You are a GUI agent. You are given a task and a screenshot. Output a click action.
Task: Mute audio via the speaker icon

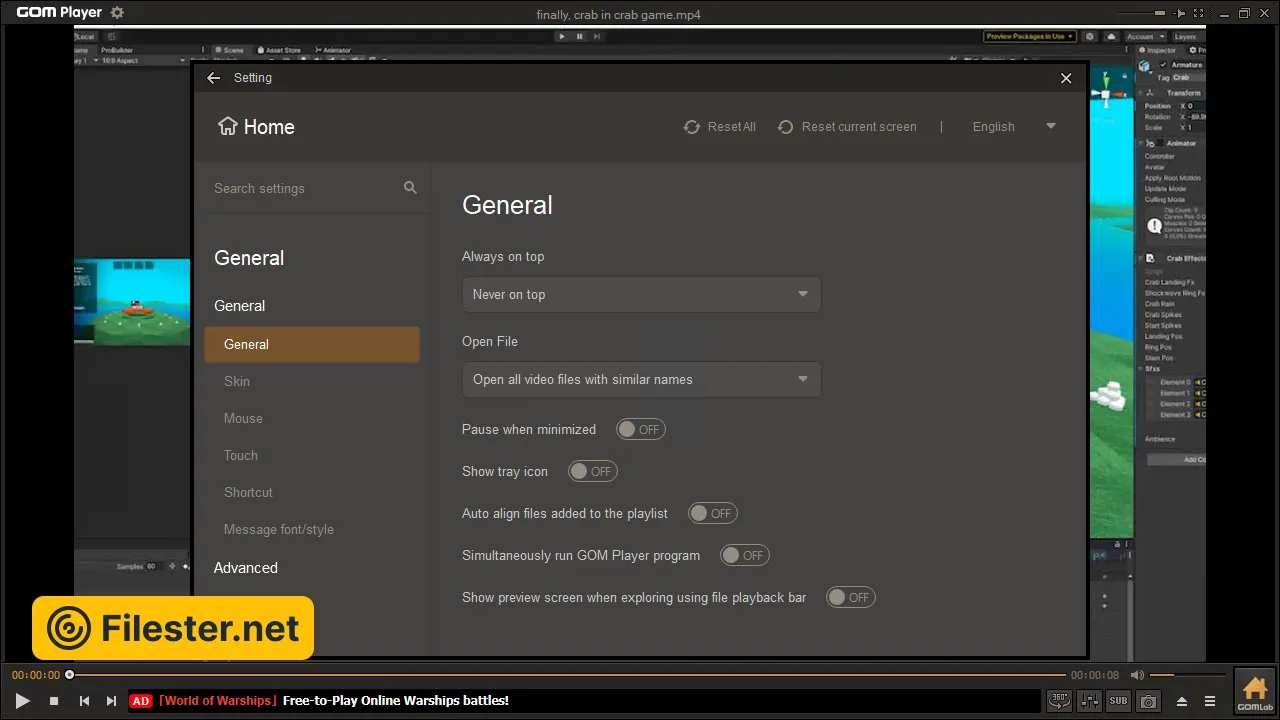1137,675
